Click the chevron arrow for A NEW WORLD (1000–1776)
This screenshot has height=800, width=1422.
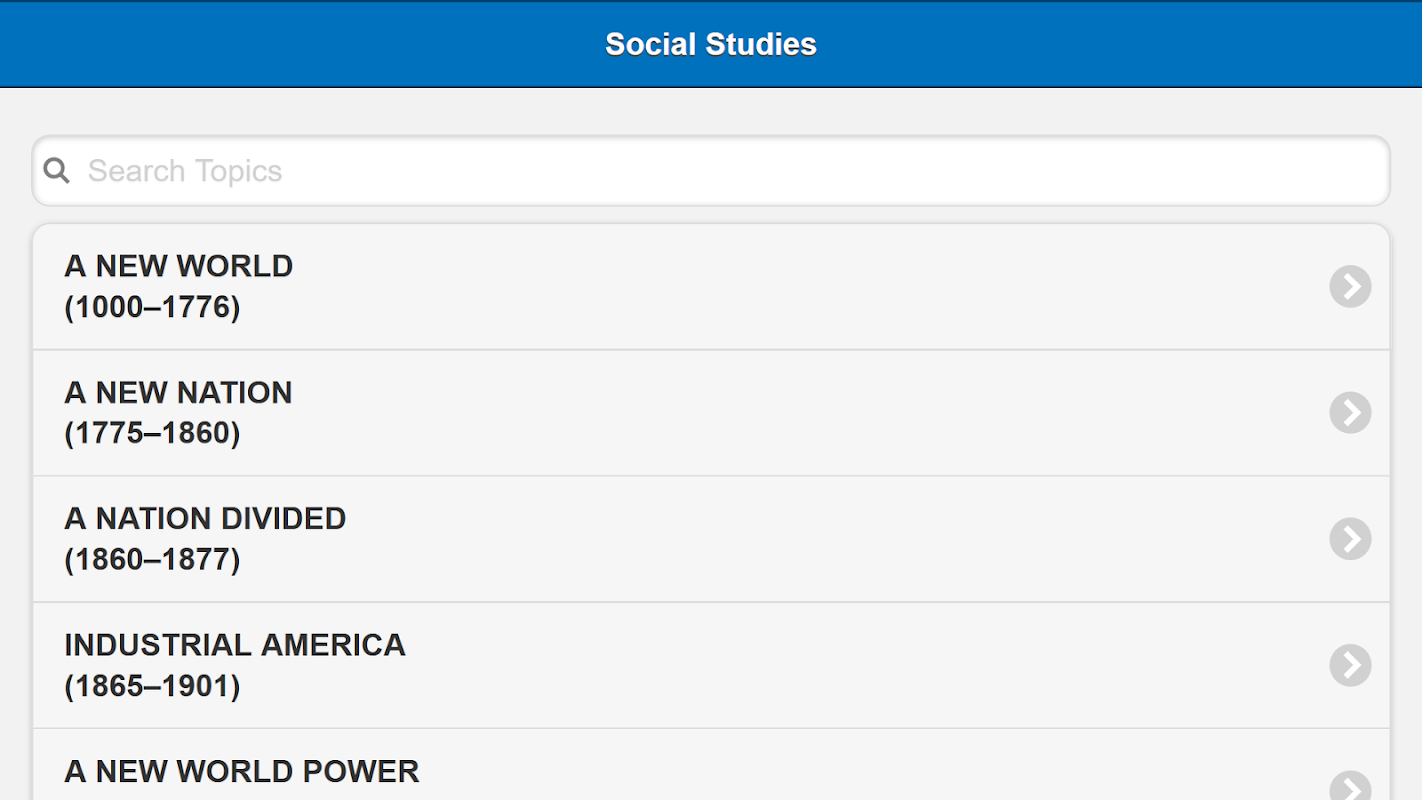click(1350, 287)
